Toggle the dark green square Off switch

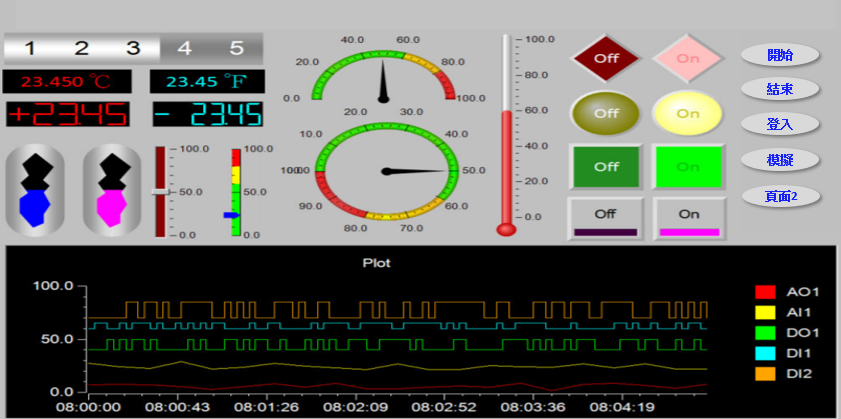(606, 166)
